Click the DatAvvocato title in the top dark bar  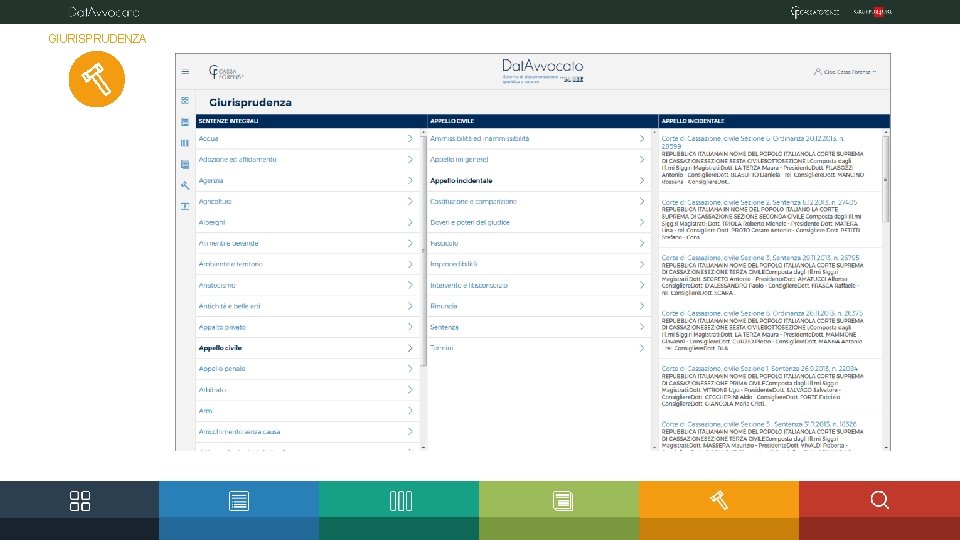click(104, 12)
